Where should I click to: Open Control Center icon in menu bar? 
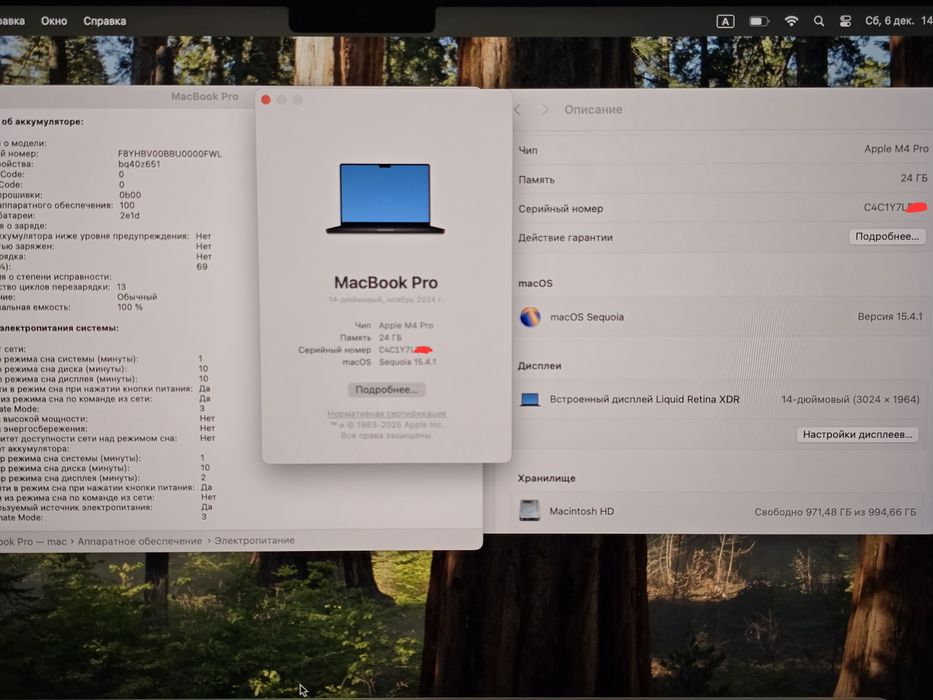(845, 21)
